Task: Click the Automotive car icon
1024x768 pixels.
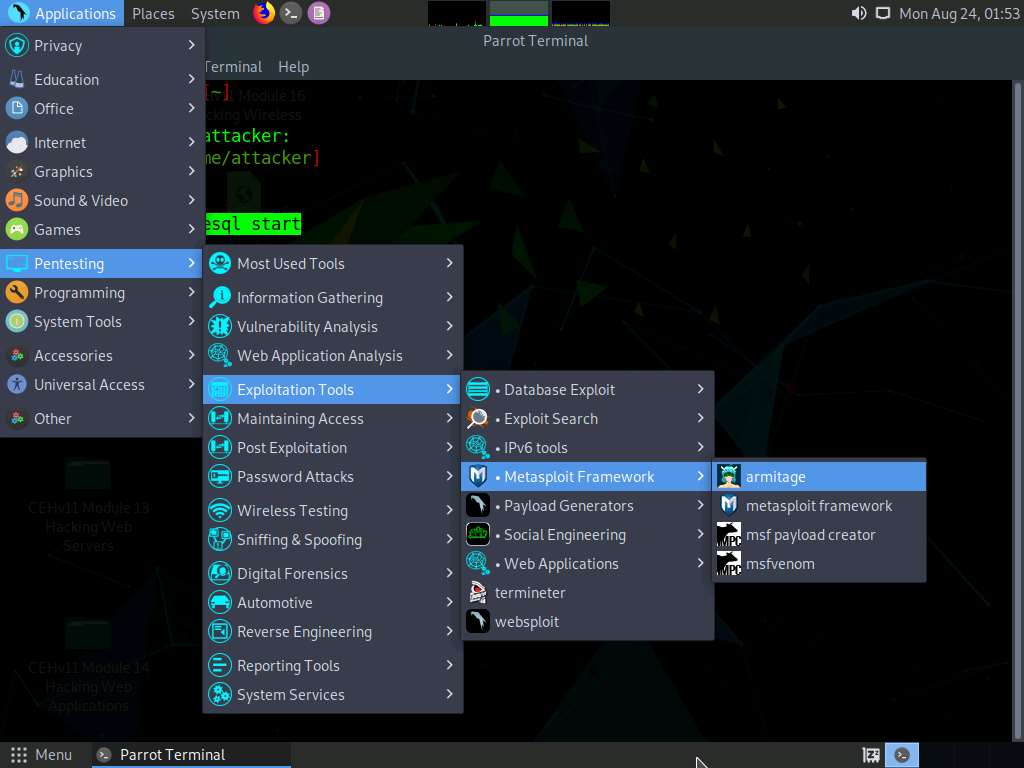Action: pos(220,602)
